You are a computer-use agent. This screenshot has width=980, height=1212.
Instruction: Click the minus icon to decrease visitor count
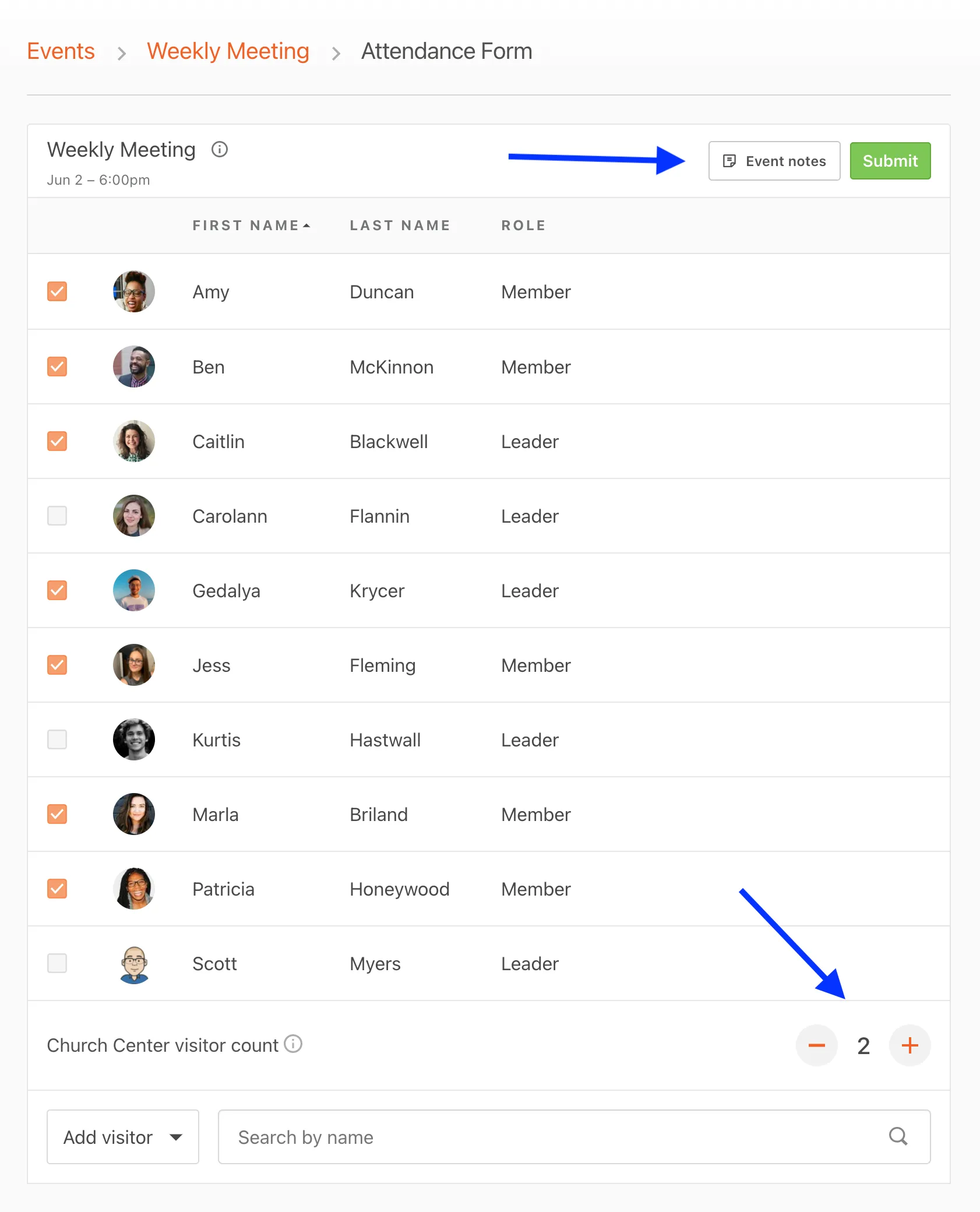click(x=816, y=1045)
